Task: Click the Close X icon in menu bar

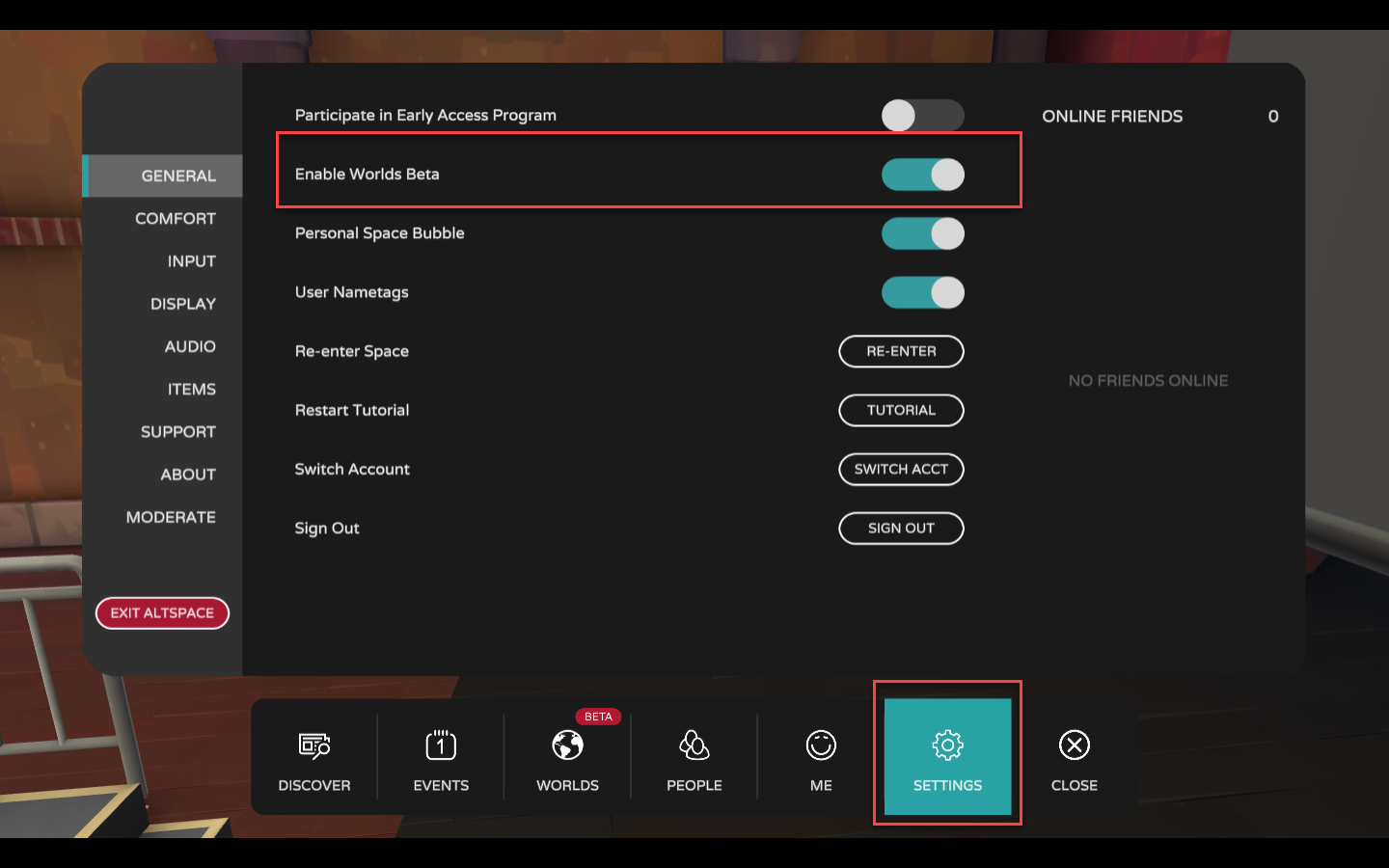Action: tap(1074, 746)
